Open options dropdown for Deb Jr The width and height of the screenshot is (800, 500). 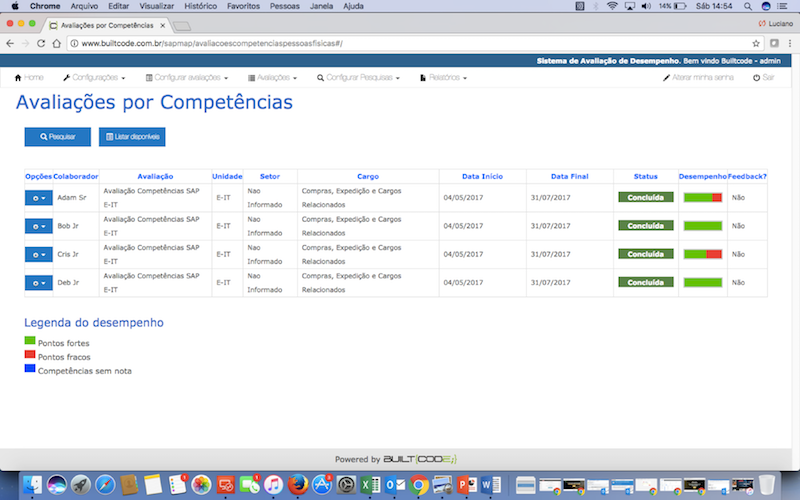point(39,283)
